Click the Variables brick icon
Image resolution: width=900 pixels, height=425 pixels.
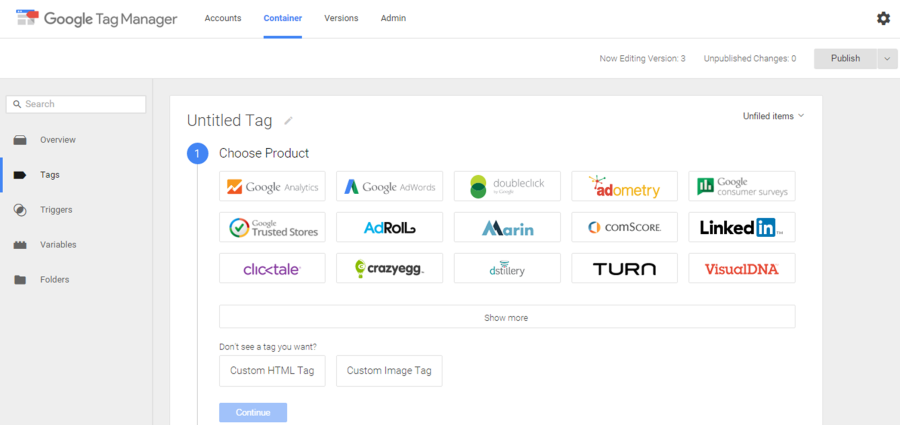pyautogui.click(x=20, y=245)
